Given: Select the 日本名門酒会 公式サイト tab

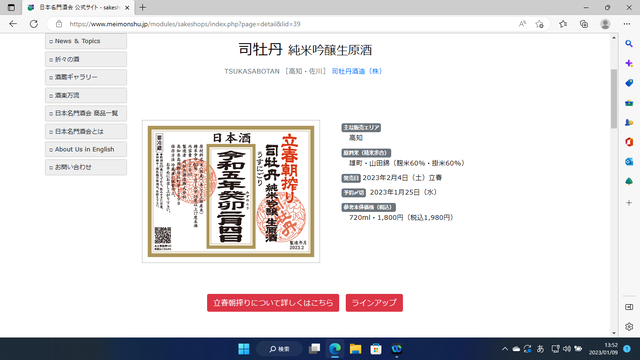Looking at the screenshot, I should (78, 7).
